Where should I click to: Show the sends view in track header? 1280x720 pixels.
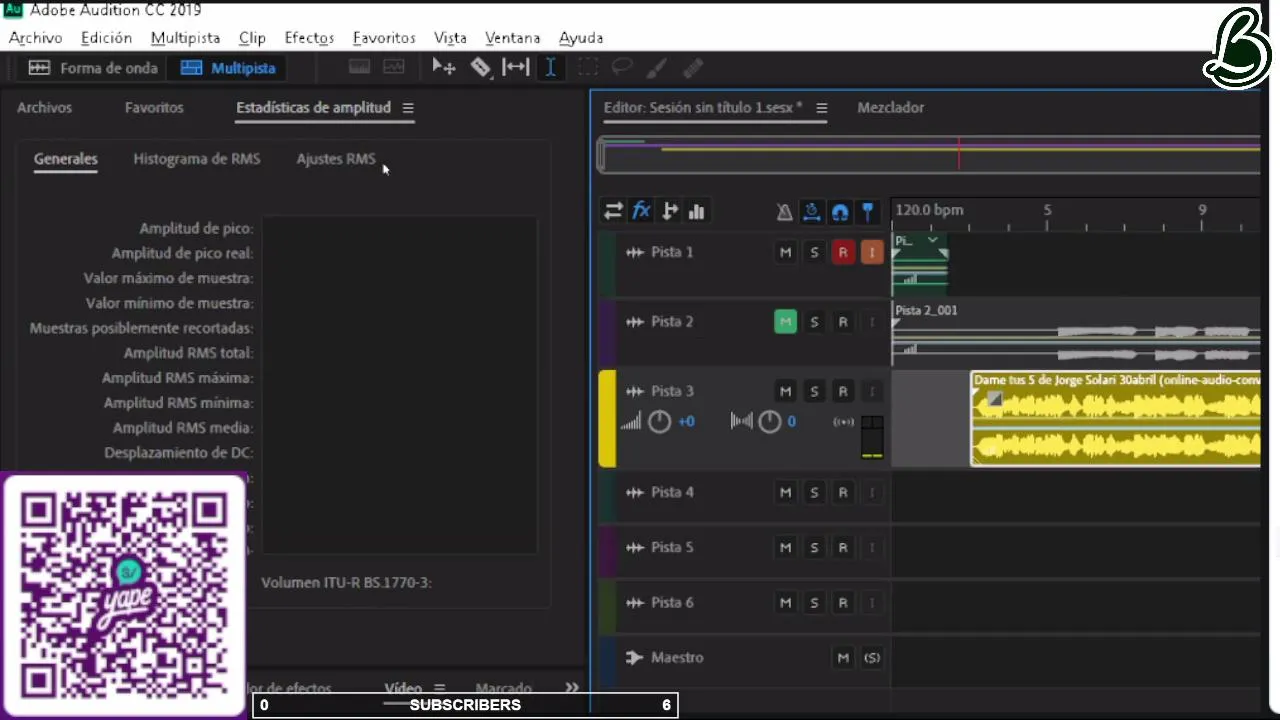[x=670, y=211]
